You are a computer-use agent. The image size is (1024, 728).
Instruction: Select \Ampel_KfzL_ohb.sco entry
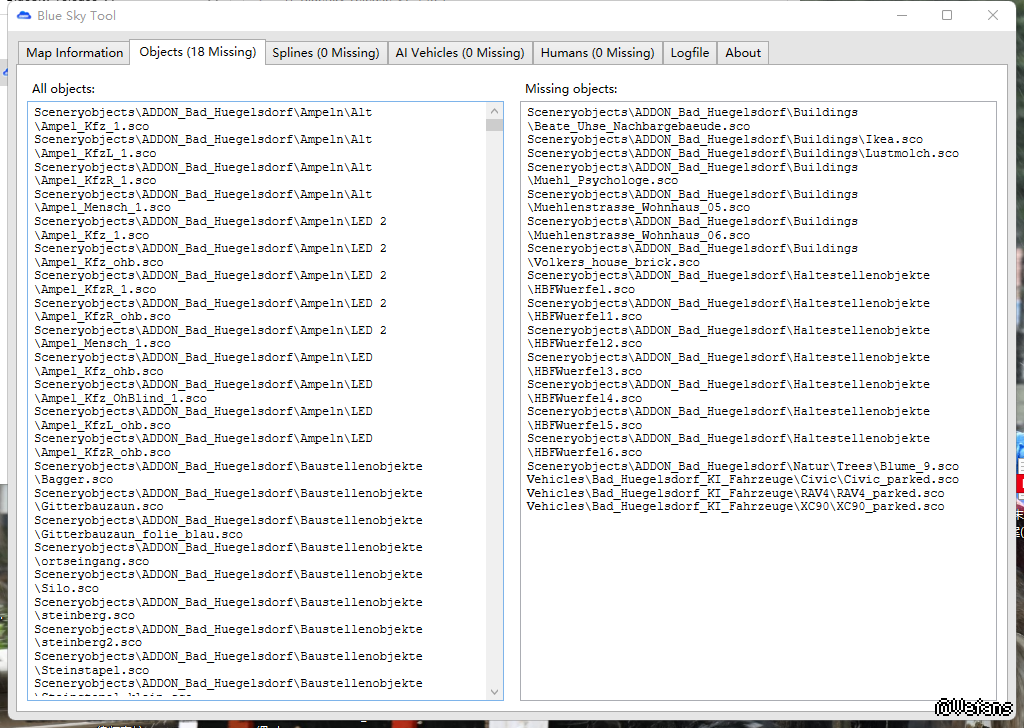click(203, 419)
